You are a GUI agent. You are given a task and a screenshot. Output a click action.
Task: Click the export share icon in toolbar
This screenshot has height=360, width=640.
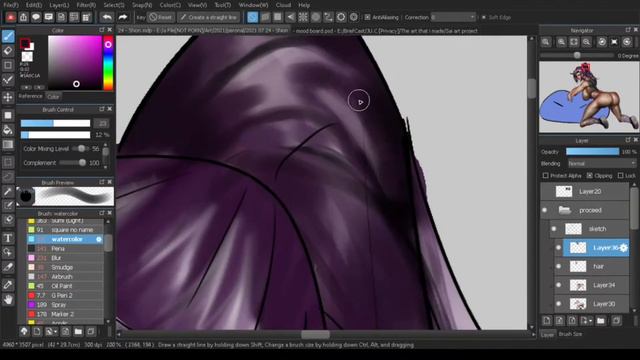(24, 17)
